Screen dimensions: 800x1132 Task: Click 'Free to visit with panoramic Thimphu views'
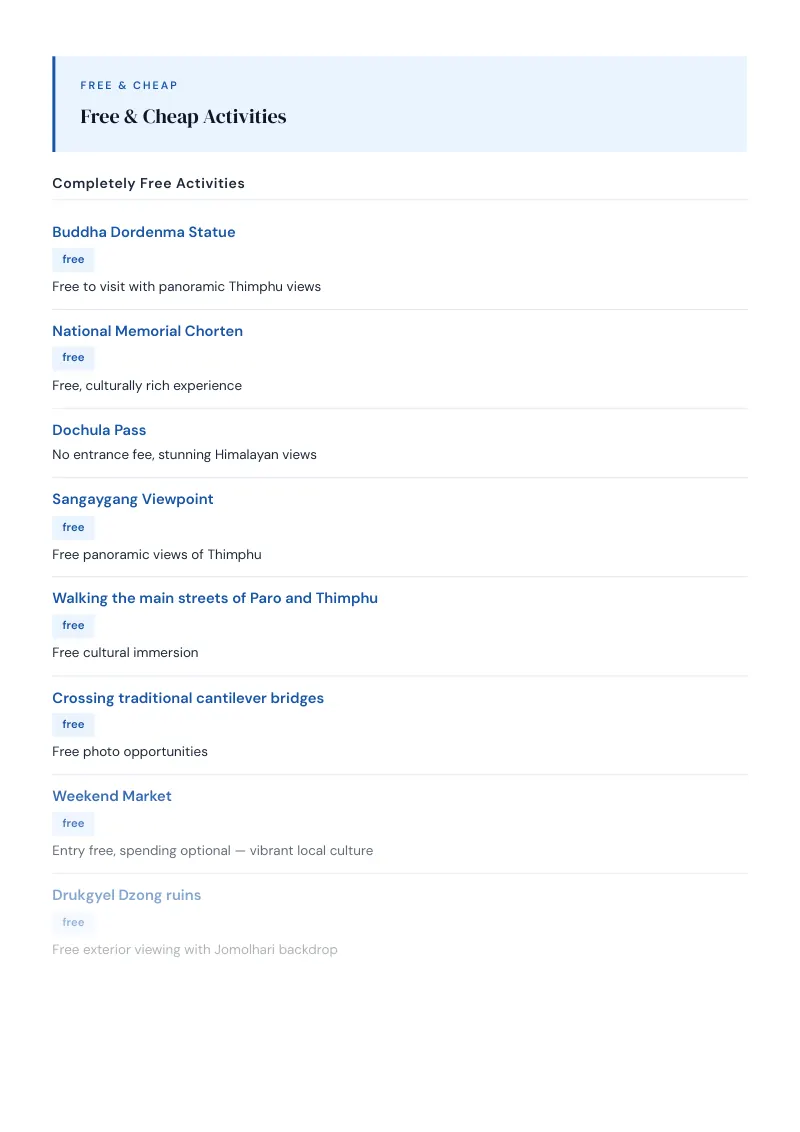tap(186, 287)
